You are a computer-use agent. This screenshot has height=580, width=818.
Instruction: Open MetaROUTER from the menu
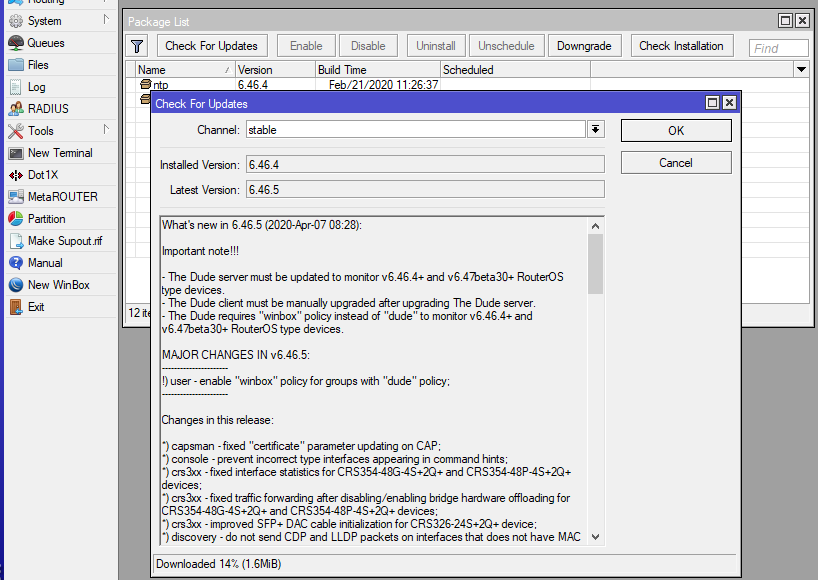coord(62,197)
